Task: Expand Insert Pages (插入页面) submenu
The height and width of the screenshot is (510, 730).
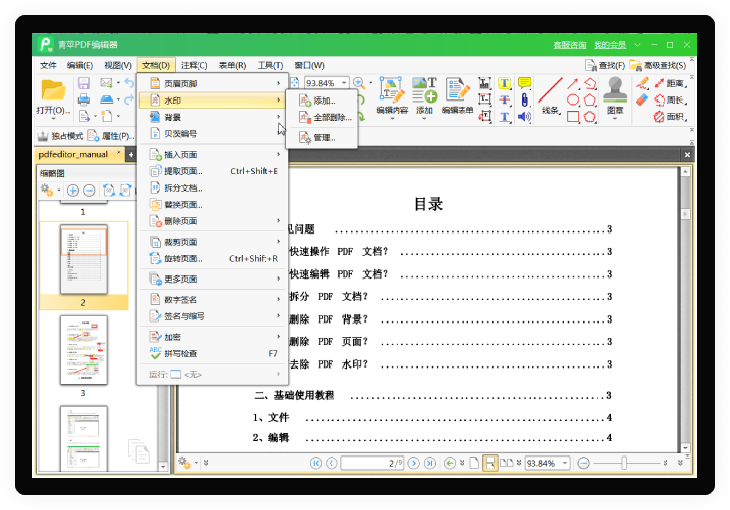Action: click(x=212, y=155)
